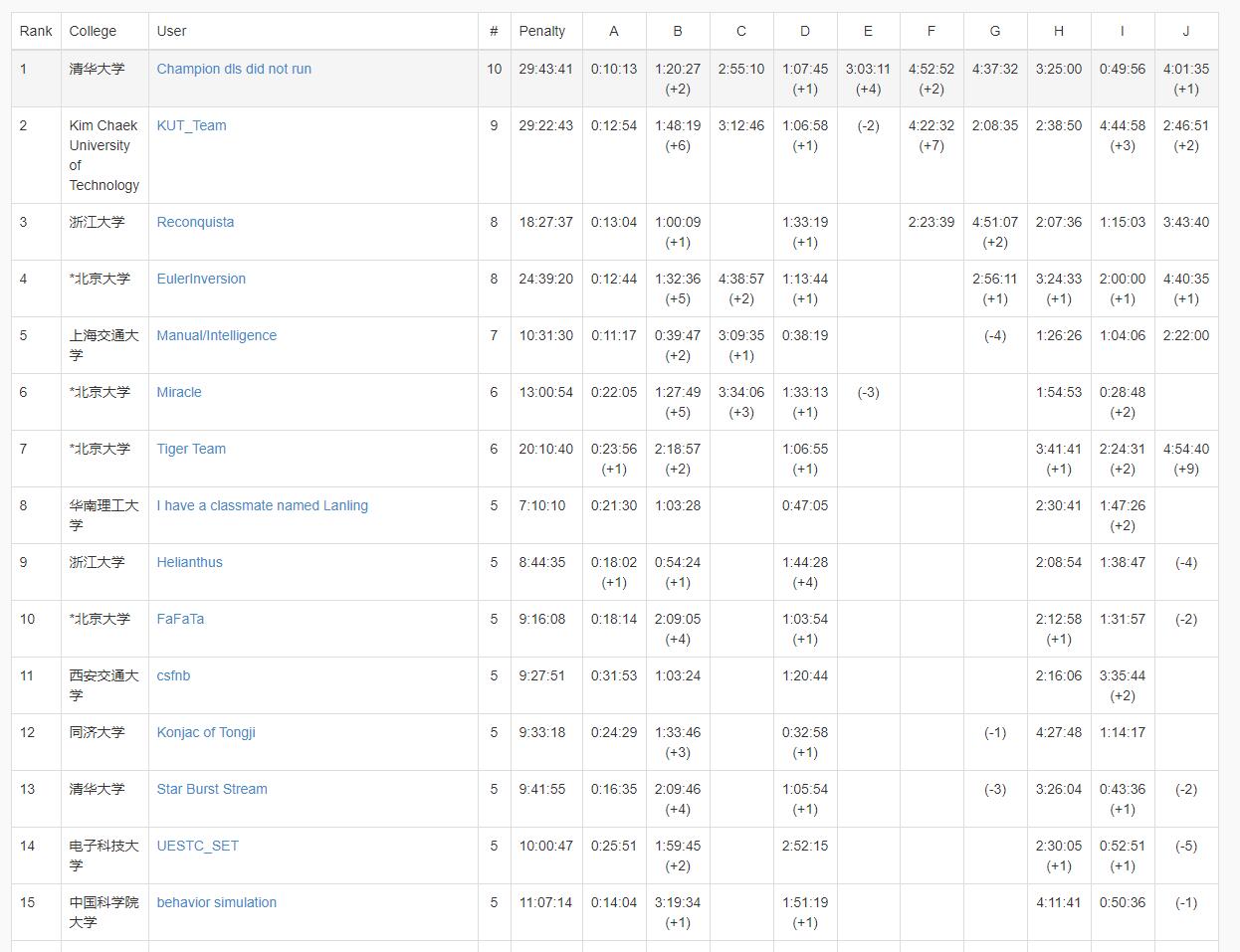Click the problem A column header
The image size is (1240, 952).
click(614, 31)
